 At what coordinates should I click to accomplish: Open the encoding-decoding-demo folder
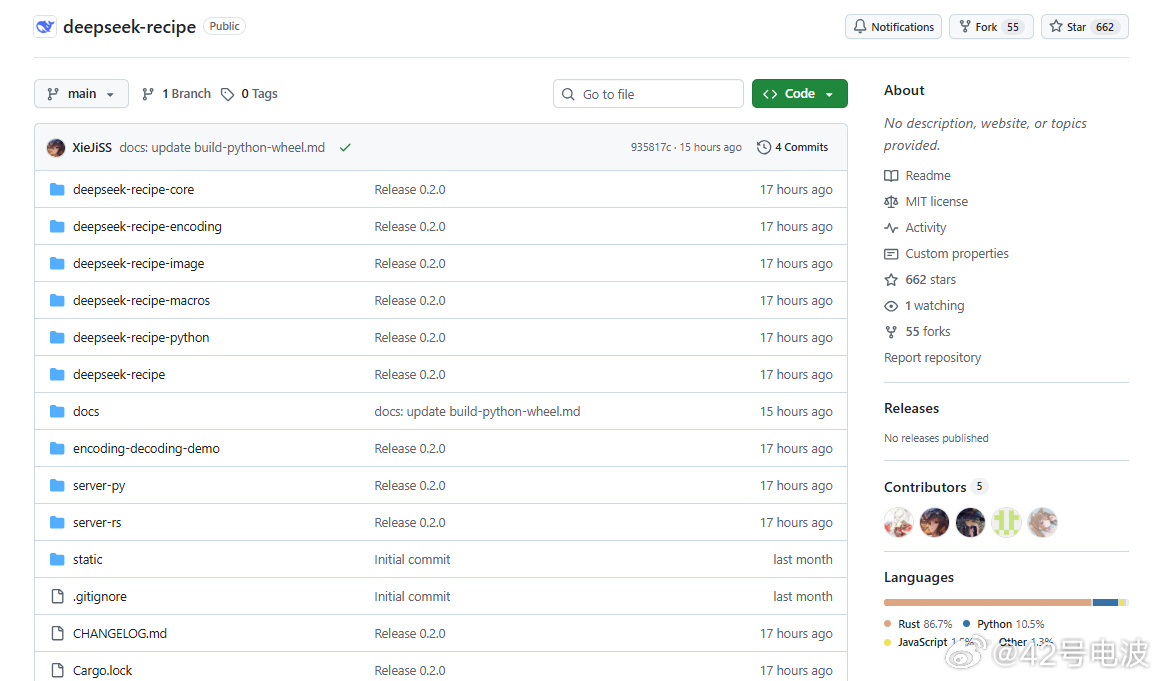[x=146, y=448]
